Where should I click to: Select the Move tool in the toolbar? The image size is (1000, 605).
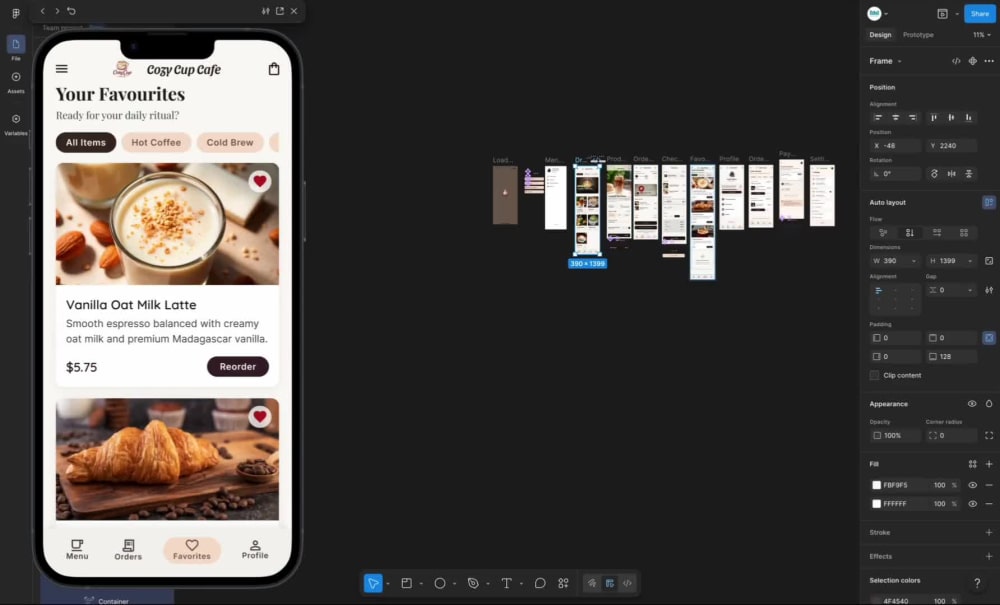click(373, 583)
